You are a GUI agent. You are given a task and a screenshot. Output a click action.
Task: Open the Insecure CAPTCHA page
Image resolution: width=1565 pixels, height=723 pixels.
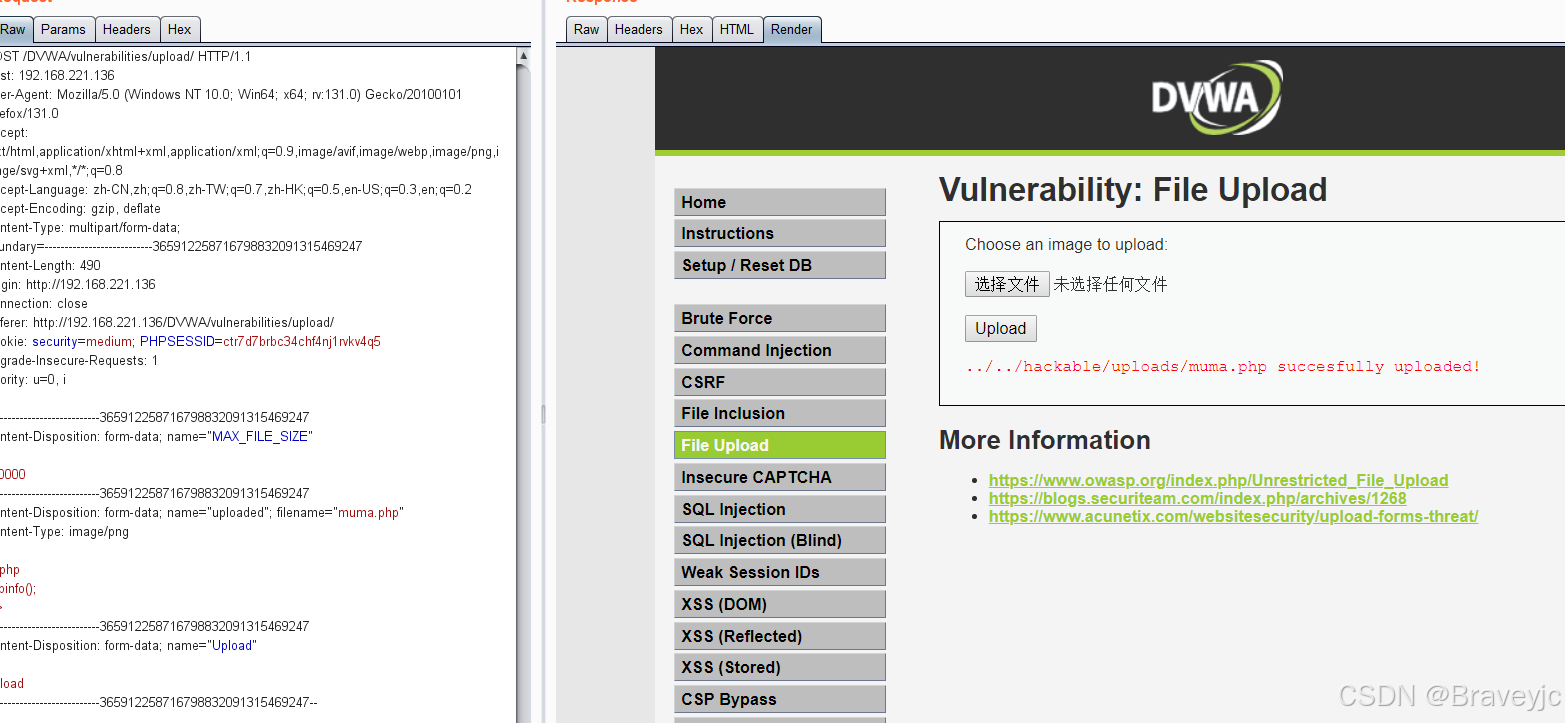(x=780, y=477)
